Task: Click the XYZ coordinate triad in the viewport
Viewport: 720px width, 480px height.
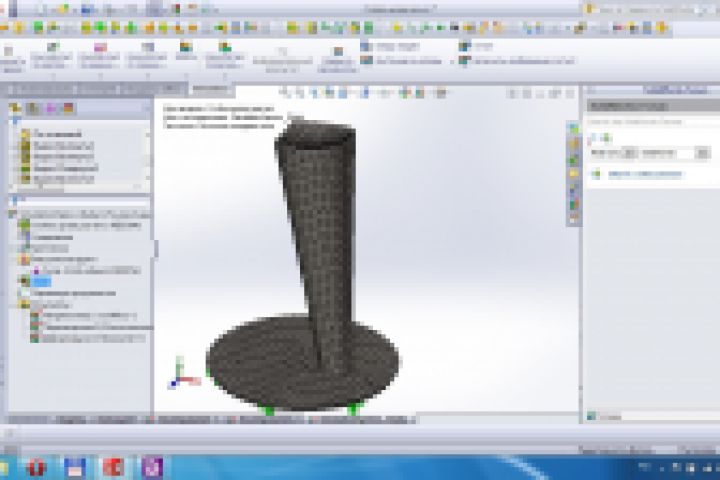Action: point(185,373)
